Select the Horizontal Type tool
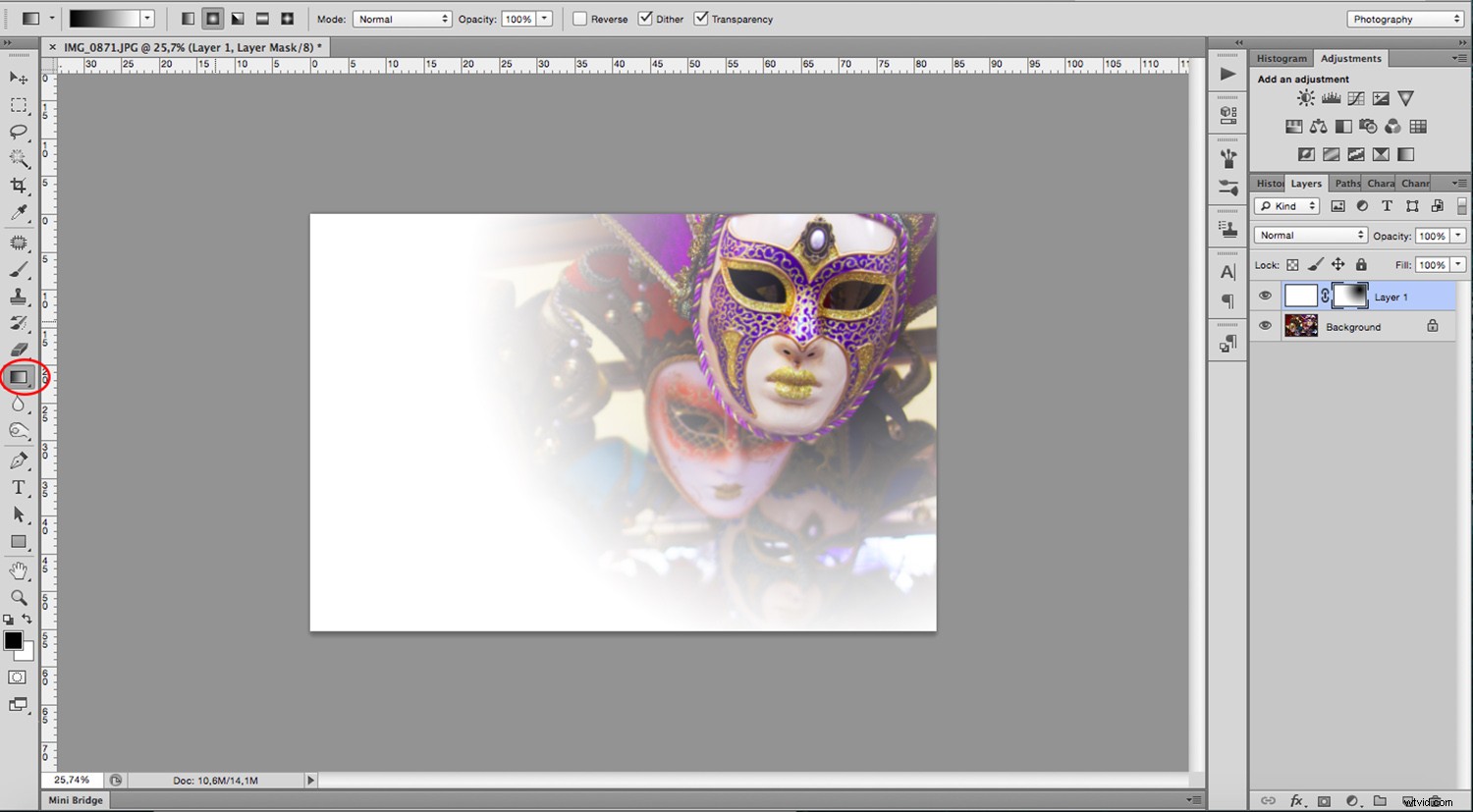 pyautogui.click(x=18, y=488)
